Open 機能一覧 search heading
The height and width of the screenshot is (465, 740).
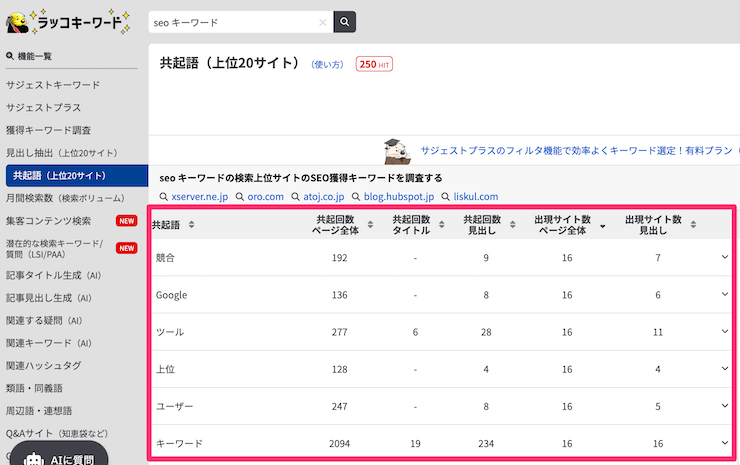click(x=29, y=56)
